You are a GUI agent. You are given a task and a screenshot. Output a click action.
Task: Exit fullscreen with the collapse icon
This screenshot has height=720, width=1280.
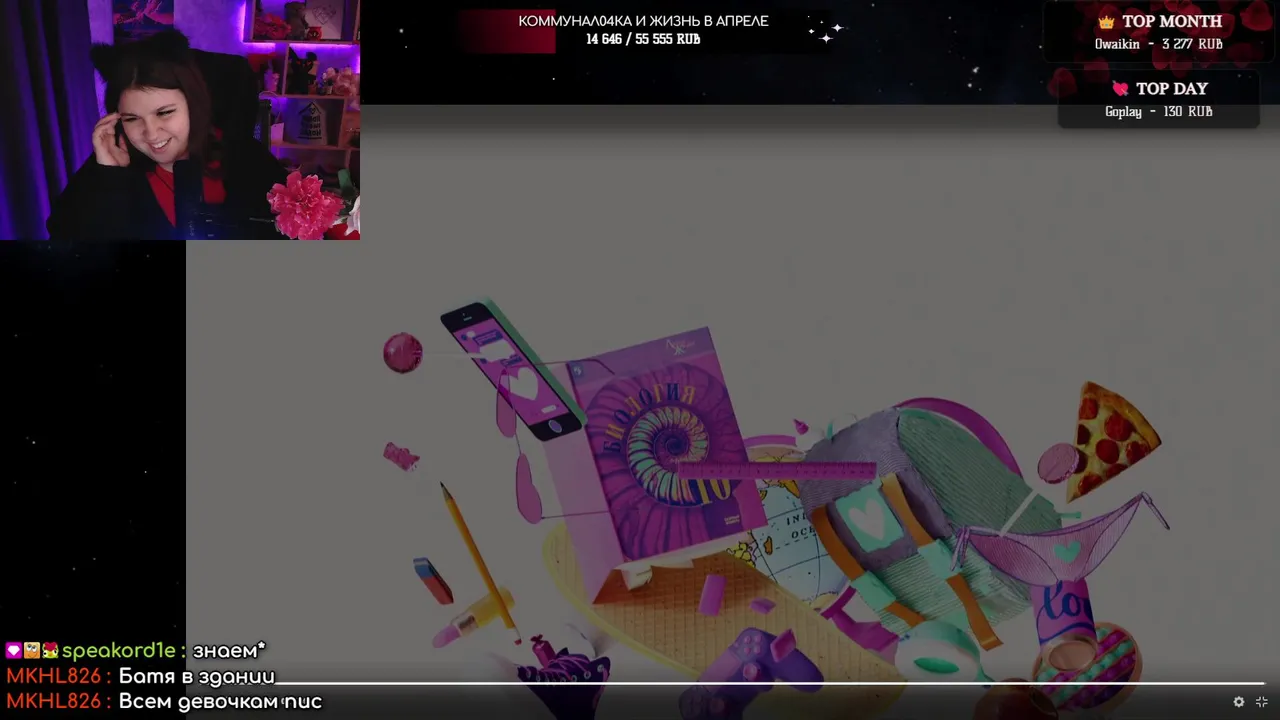click(x=1261, y=702)
